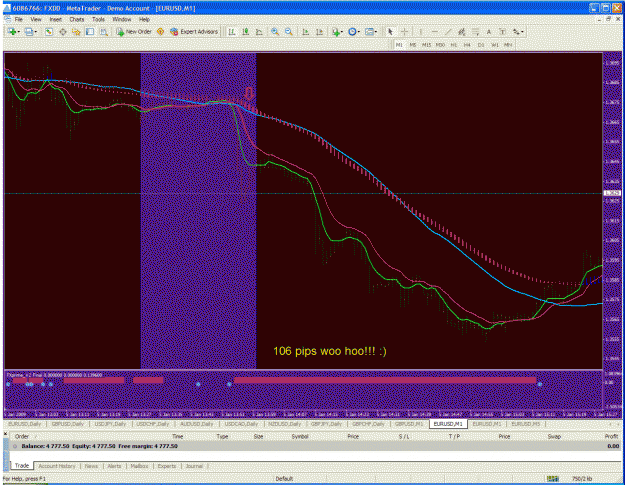Click the Zoom Out magnifier icon
Screen dimensions: 625x485
pos(289,32)
